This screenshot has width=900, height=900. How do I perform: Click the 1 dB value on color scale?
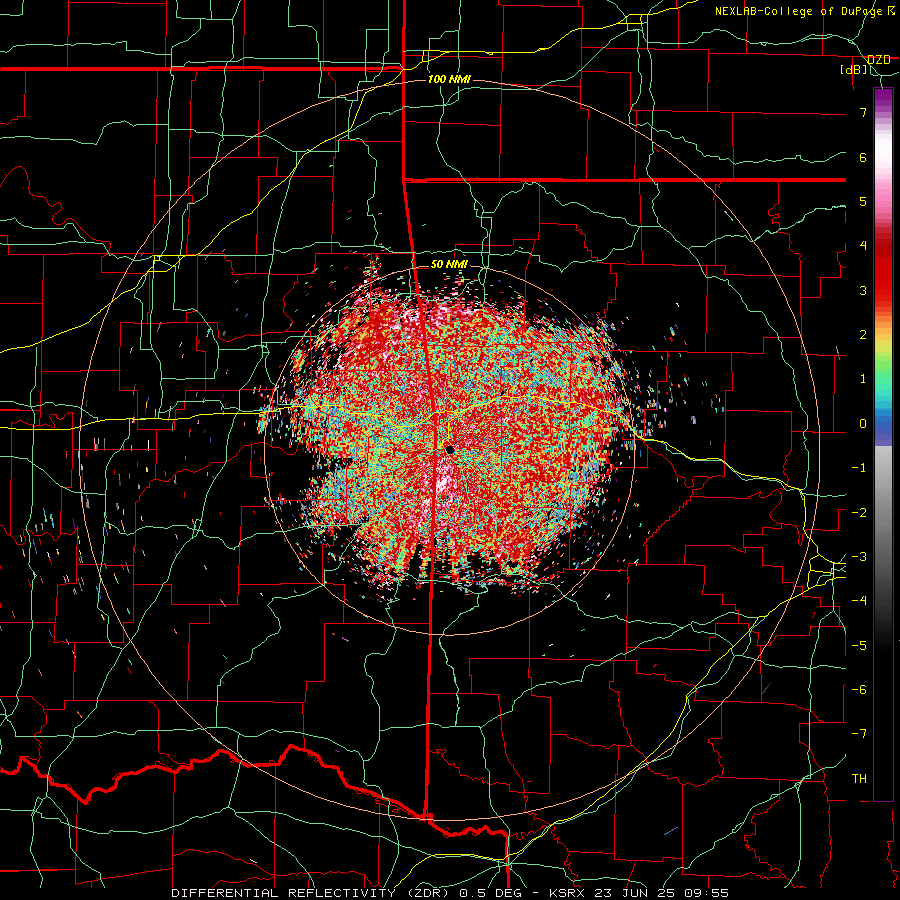click(863, 379)
